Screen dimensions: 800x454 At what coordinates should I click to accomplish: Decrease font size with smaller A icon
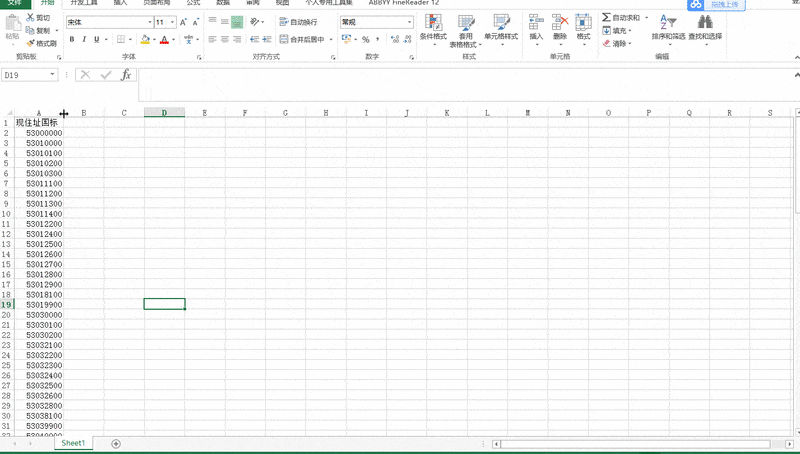[x=195, y=22]
